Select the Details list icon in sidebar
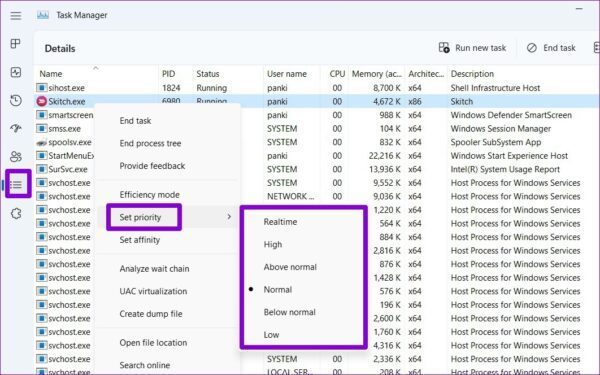Screen dimensions: 600x375 click(16, 185)
